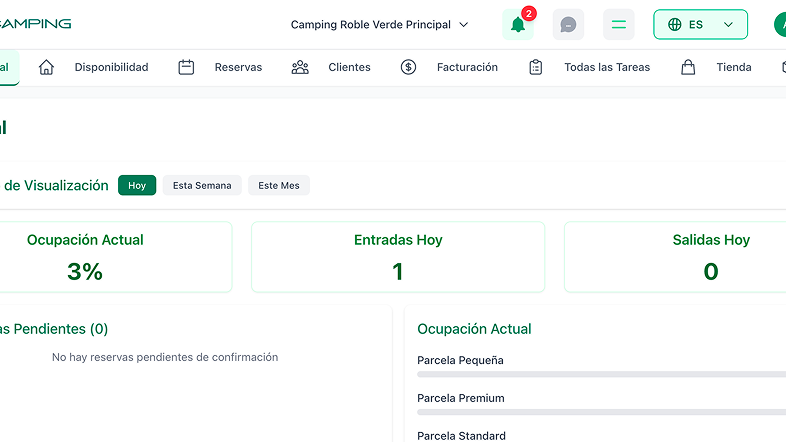This screenshot has width=786, height=442.
Task: Click the Parcela Premium label
Action: coord(461,398)
